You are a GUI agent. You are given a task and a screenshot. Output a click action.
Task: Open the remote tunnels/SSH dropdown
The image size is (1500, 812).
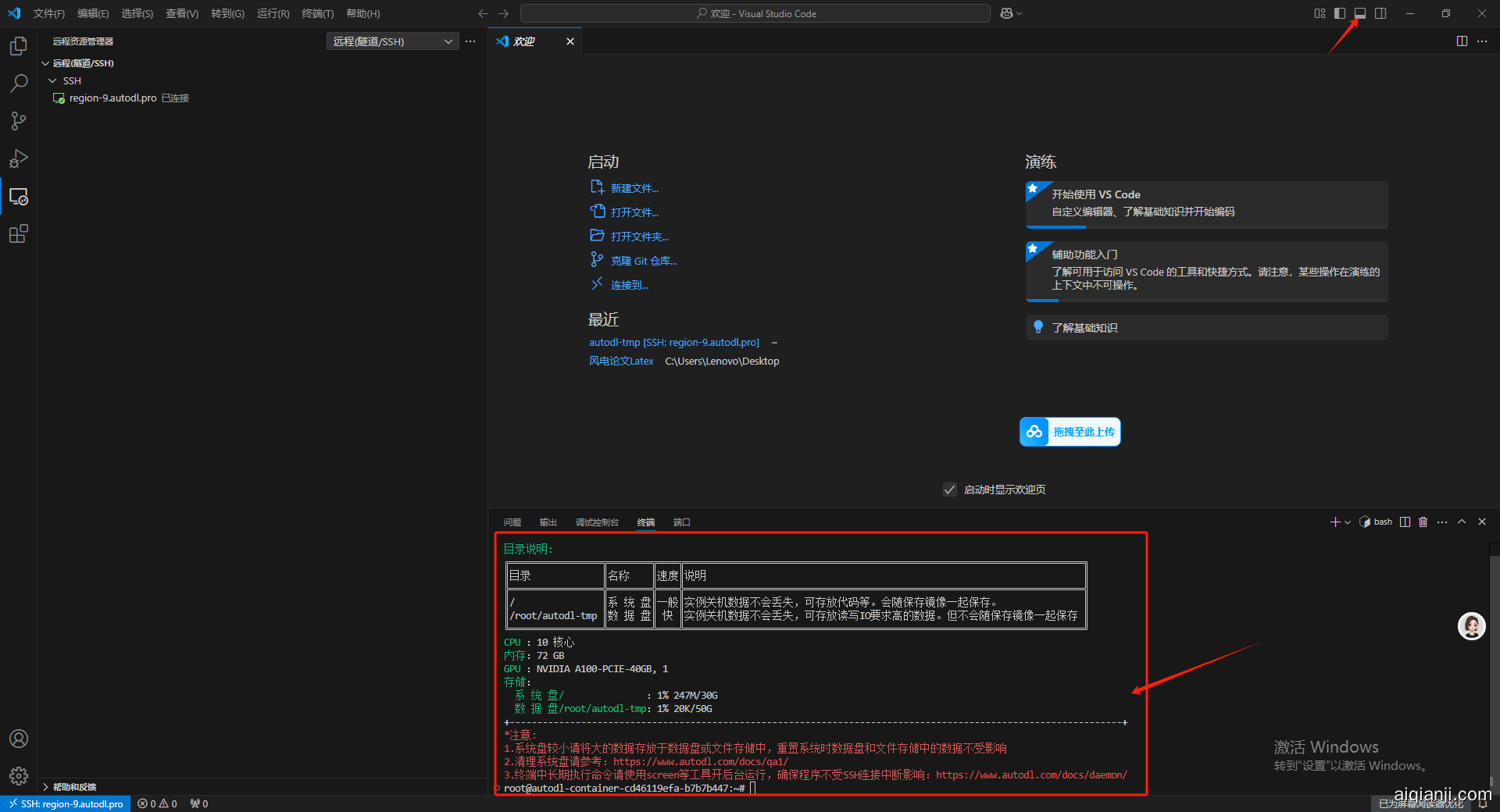coord(391,41)
